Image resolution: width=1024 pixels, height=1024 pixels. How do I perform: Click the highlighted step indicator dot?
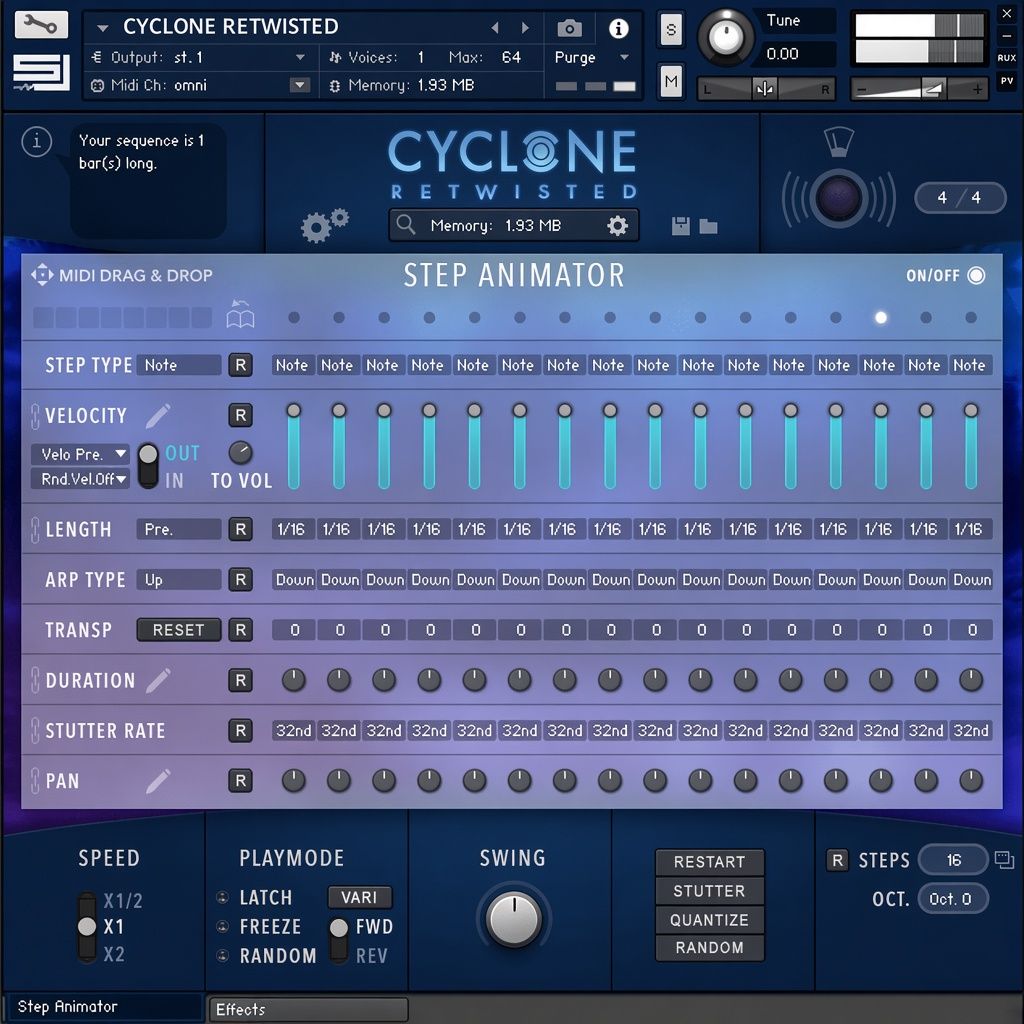click(880, 317)
